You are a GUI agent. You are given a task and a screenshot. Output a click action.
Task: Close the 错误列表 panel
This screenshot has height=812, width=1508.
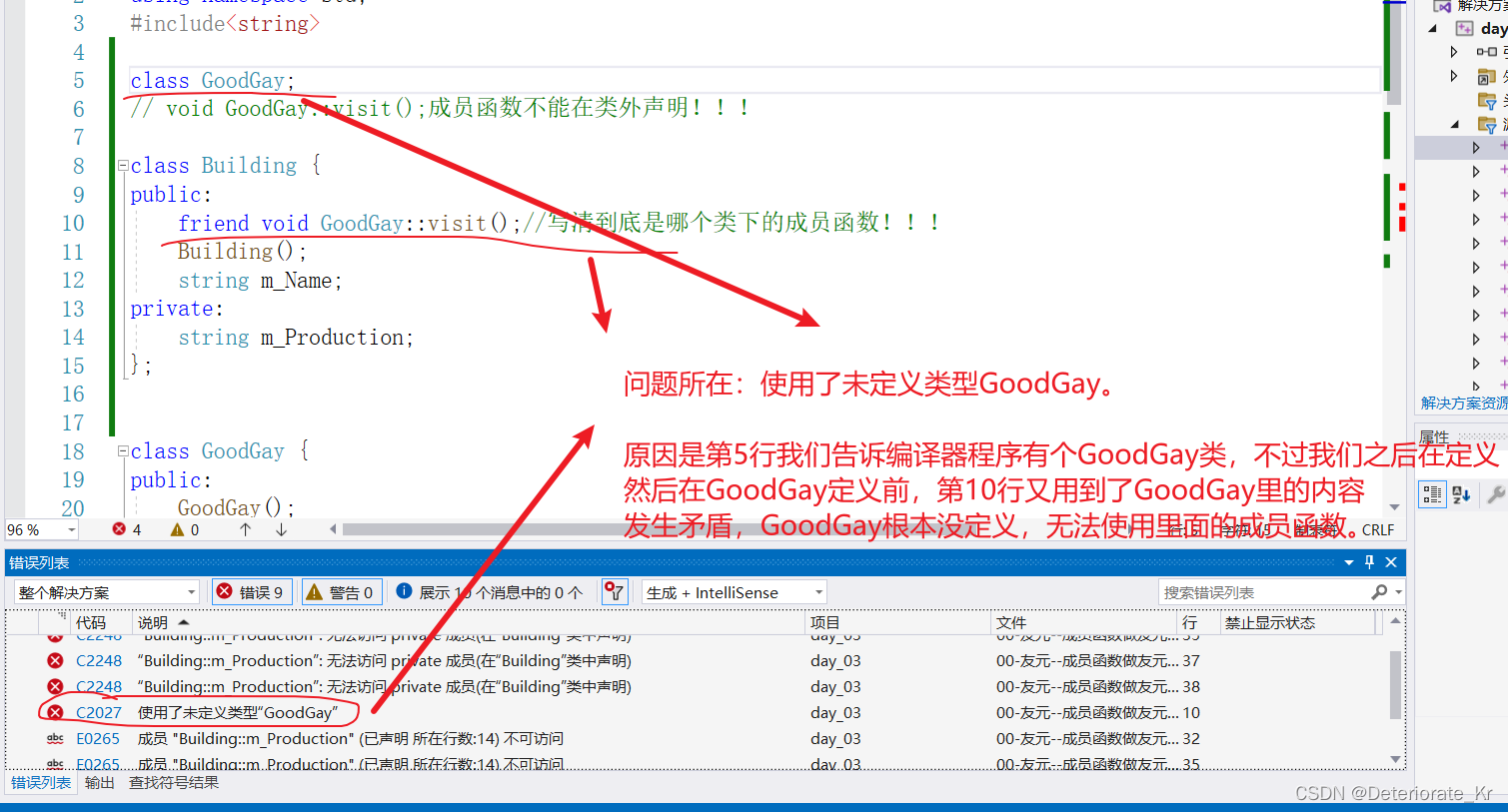pyautogui.click(x=1391, y=562)
